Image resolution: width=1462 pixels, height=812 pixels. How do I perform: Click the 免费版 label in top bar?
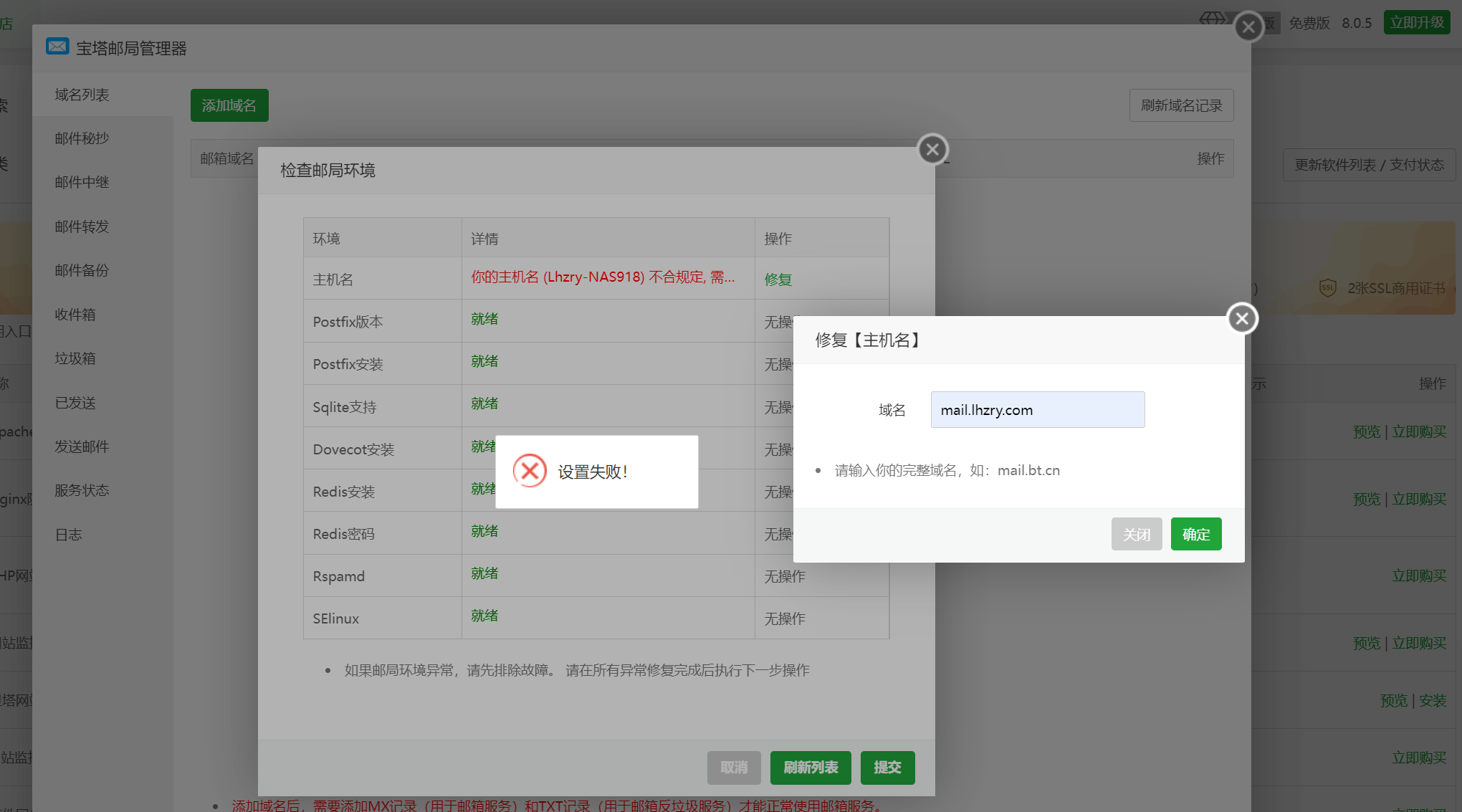(1309, 23)
